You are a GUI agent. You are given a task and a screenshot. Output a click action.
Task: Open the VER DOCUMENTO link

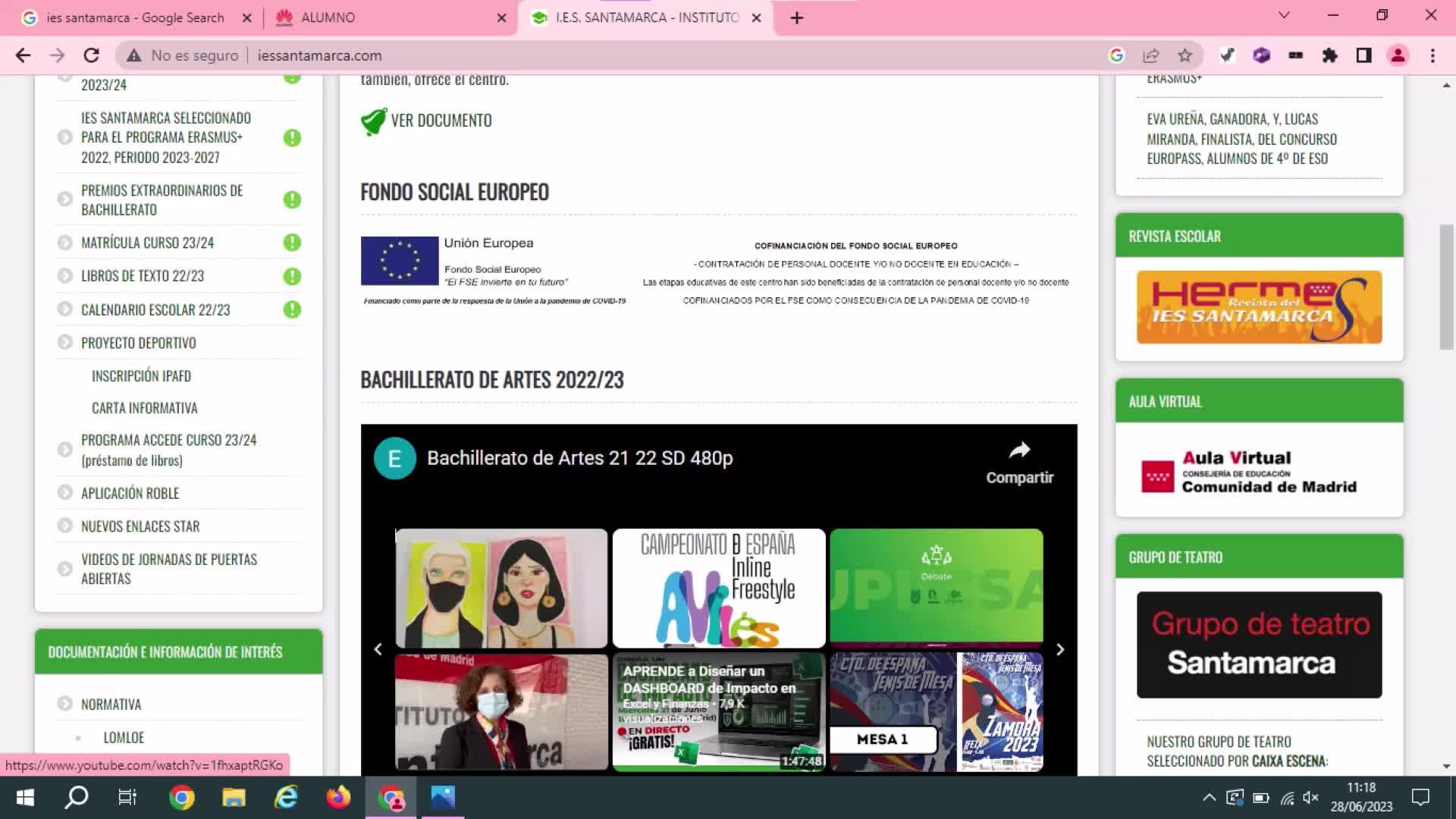[x=441, y=121]
